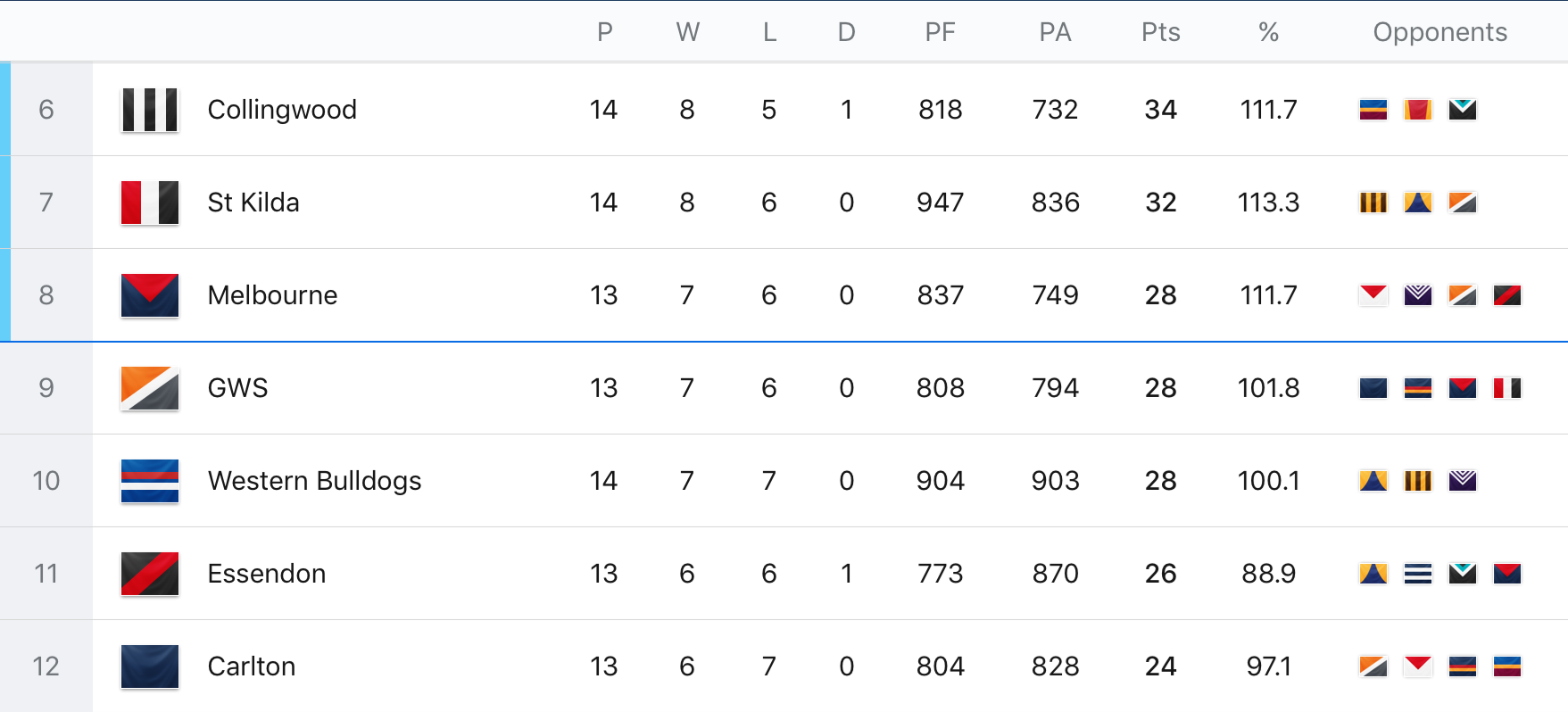Open the Western Bulldogs team name link

[x=314, y=481]
